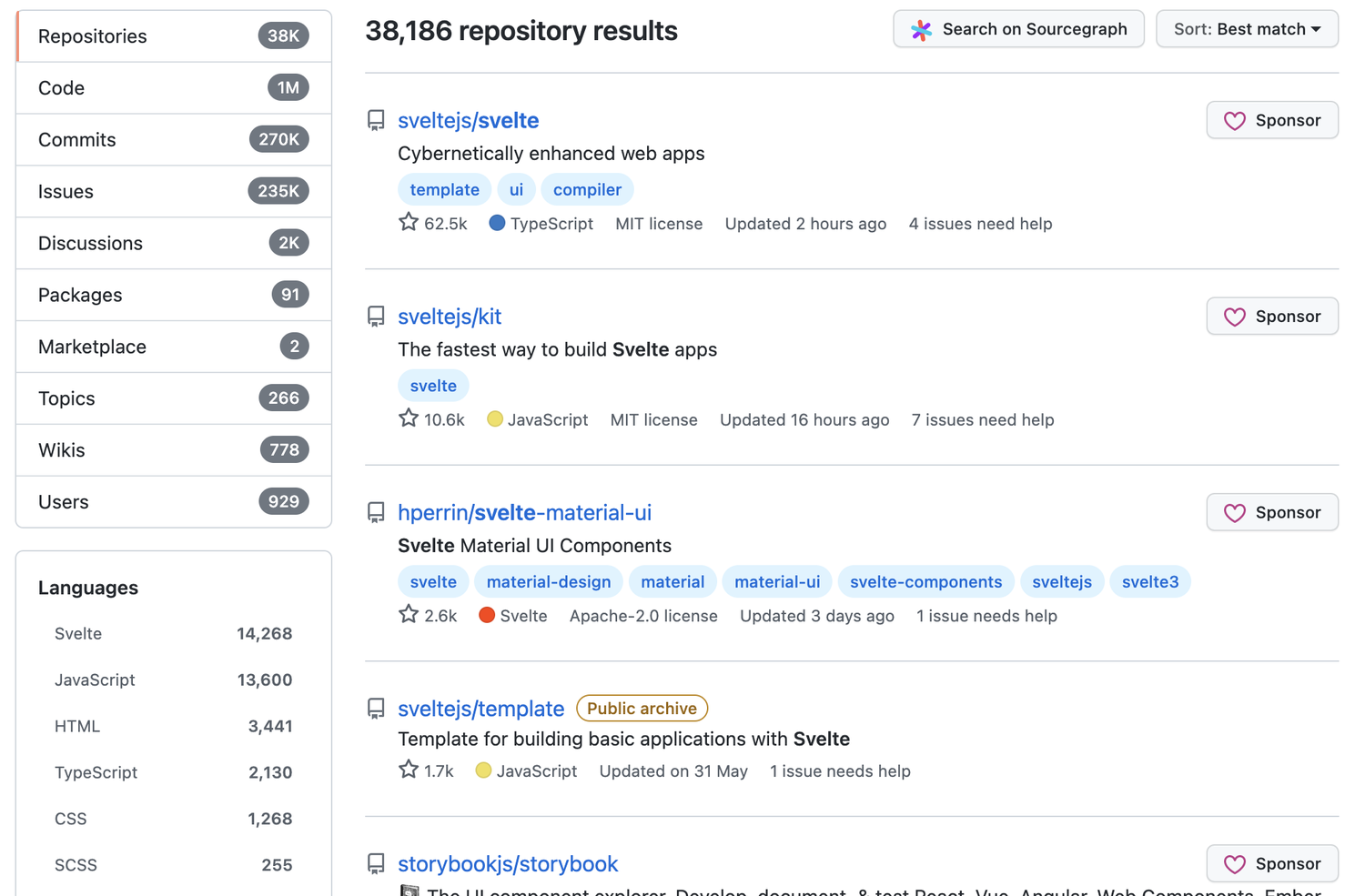Click star icon beside 2.6k count

[409, 615]
